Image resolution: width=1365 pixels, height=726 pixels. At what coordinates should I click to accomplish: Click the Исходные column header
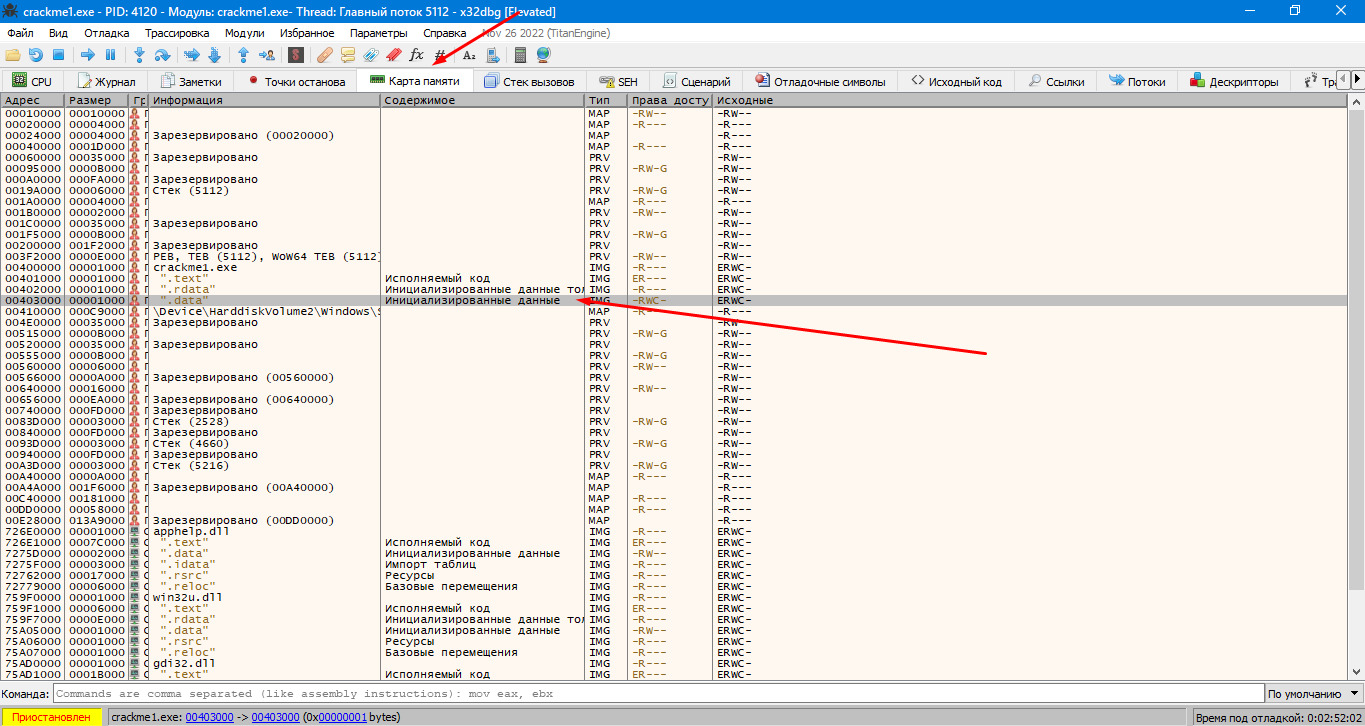[1030, 101]
